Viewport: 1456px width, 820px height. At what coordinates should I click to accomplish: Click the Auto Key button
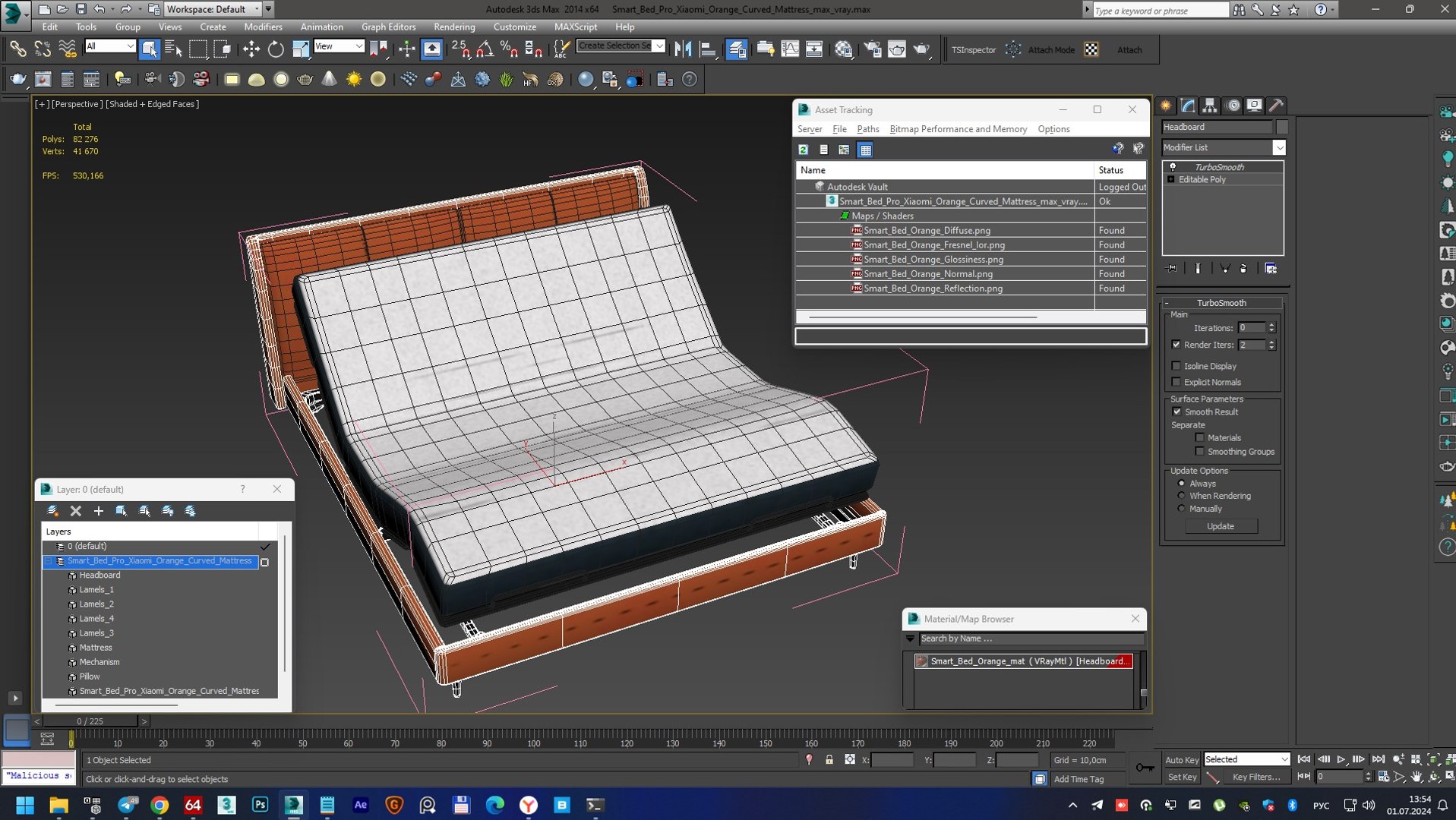(x=1181, y=759)
